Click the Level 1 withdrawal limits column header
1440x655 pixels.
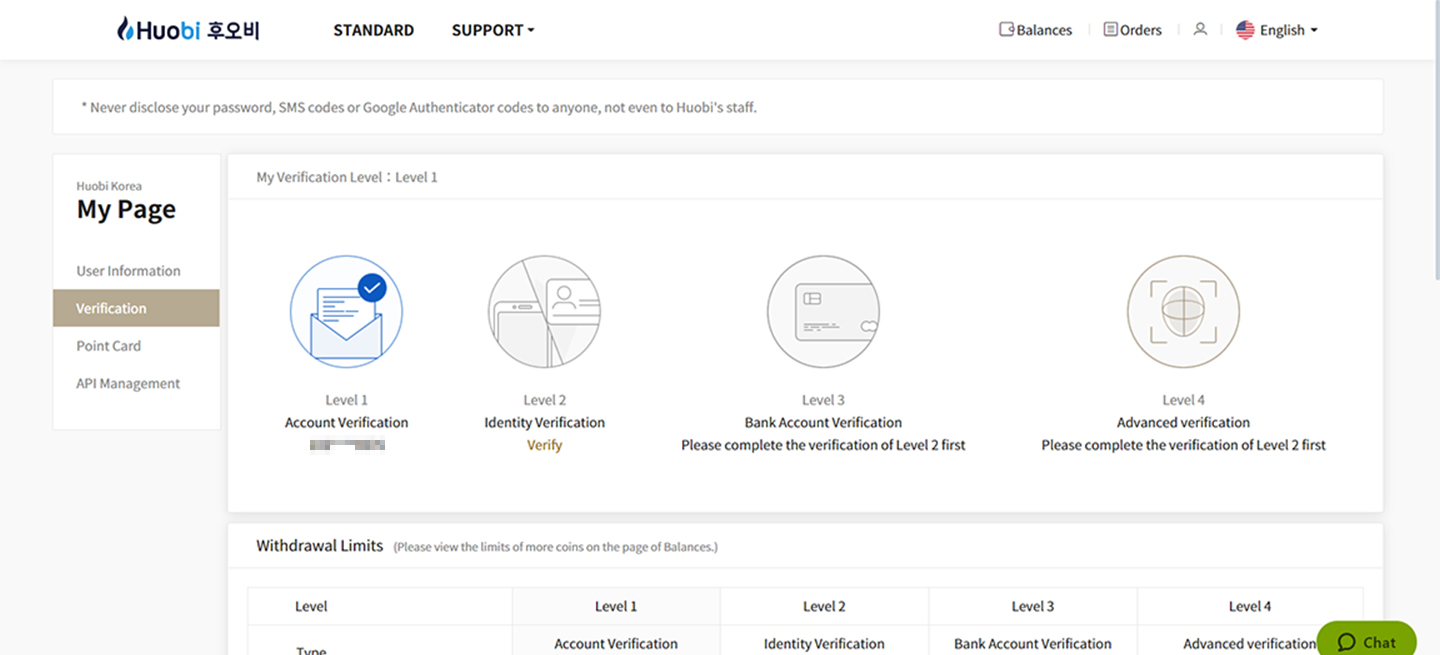(x=616, y=606)
